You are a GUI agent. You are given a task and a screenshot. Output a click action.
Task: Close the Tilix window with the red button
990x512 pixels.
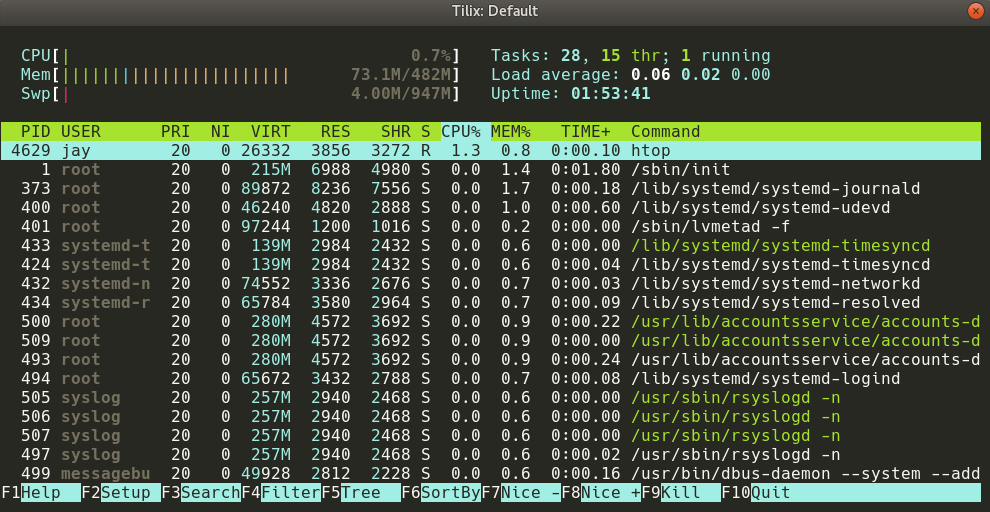point(976,11)
